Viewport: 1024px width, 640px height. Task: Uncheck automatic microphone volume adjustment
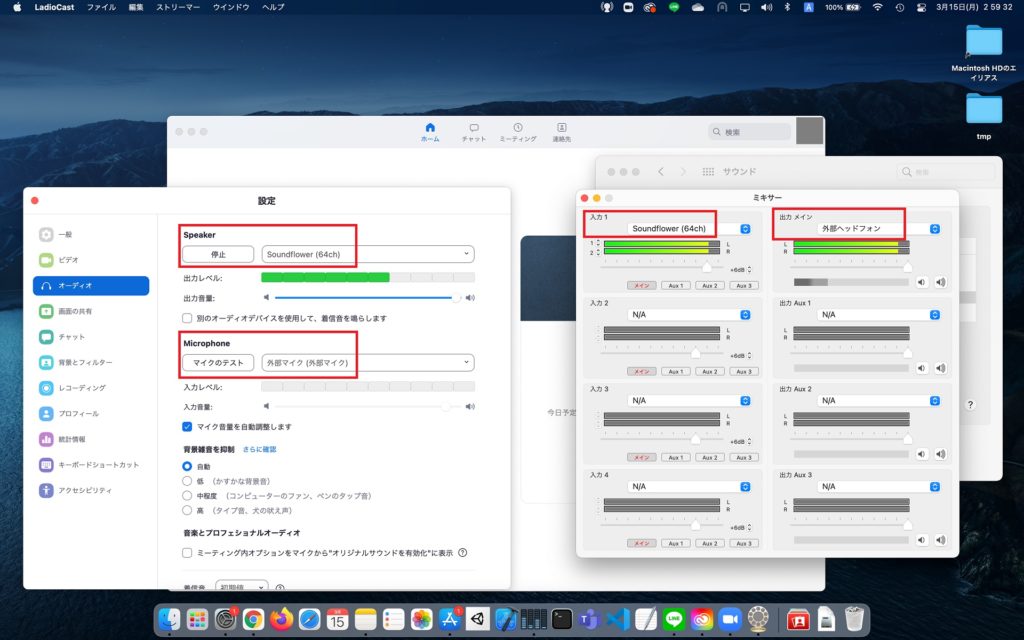[x=187, y=426]
